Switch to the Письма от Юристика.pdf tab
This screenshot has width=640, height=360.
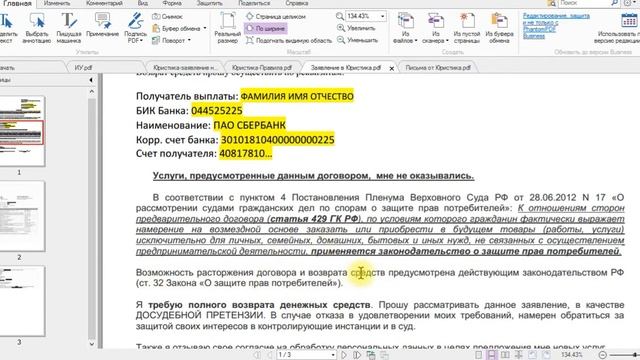pyautogui.click(x=438, y=68)
